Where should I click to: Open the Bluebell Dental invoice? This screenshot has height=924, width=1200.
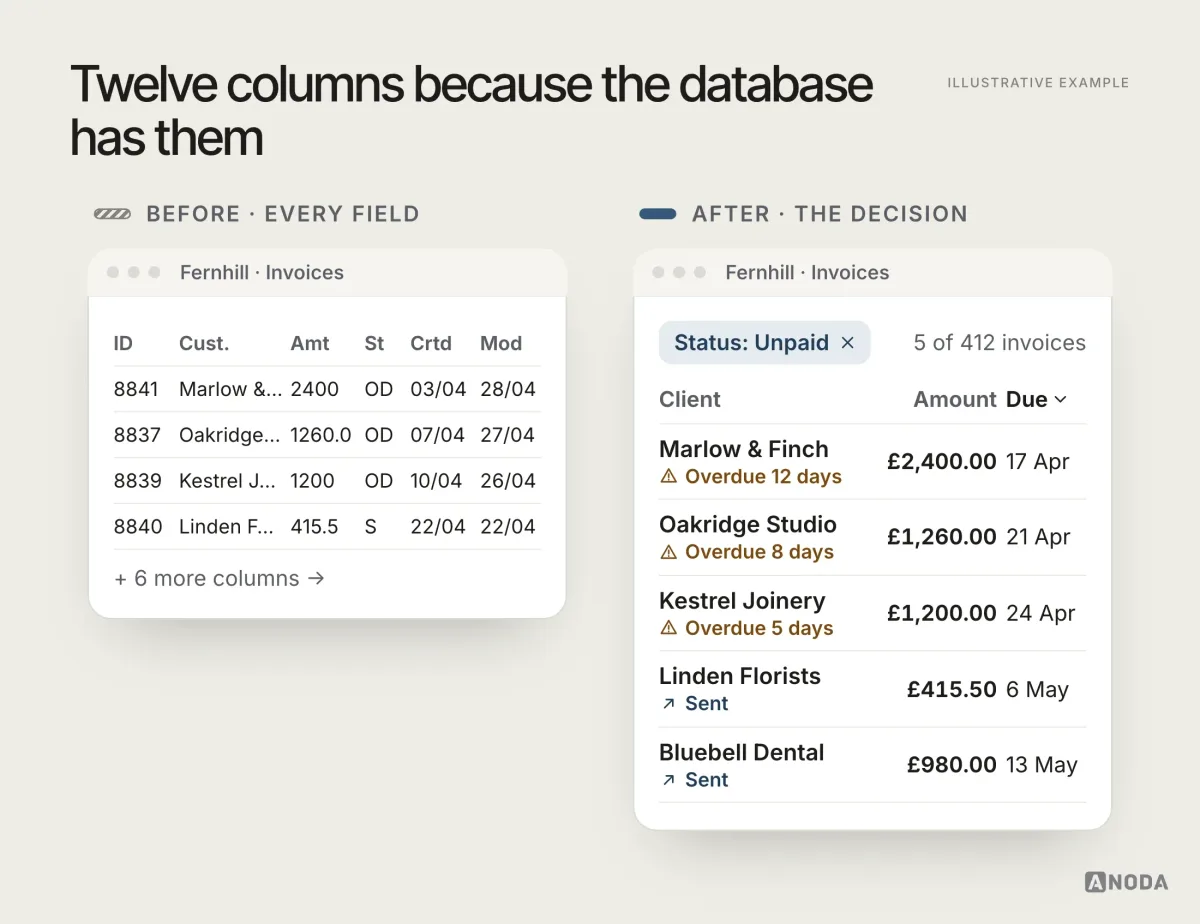click(872, 765)
